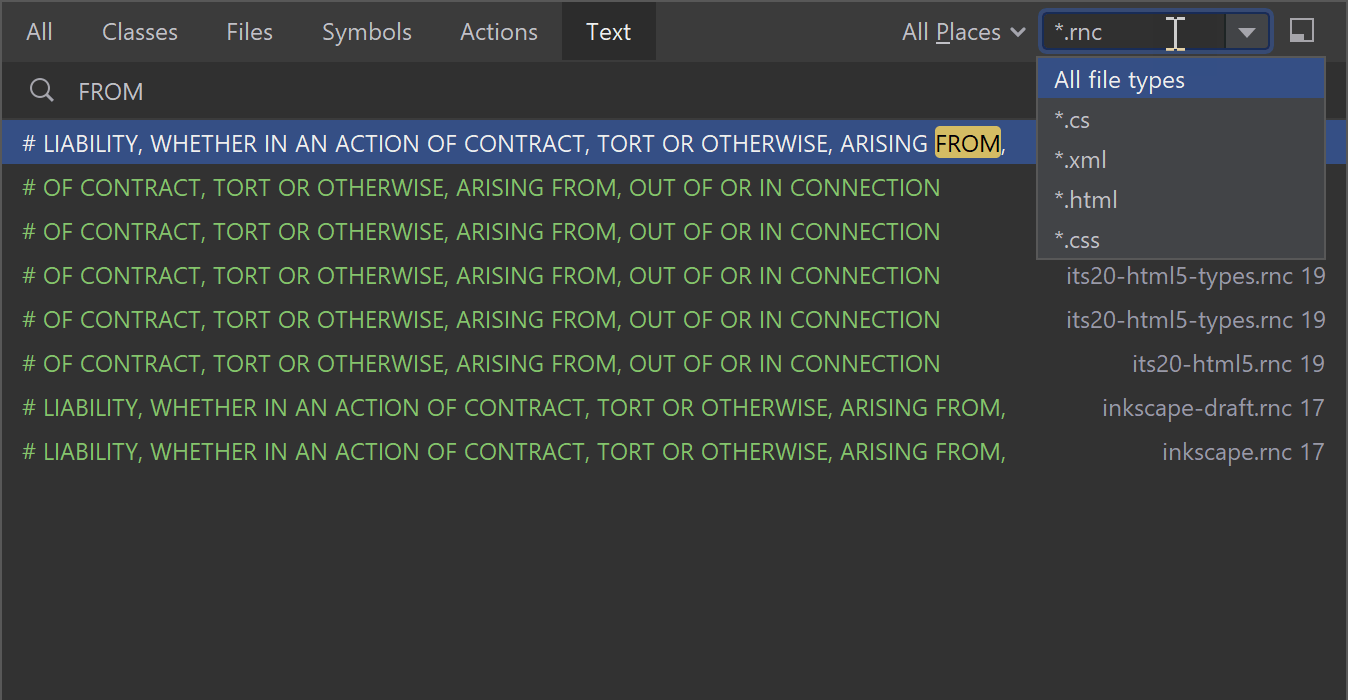Image resolution: width=1348 pixels, height=700 pixels.
Task: Open the Files tab
Action: point(249,32)
